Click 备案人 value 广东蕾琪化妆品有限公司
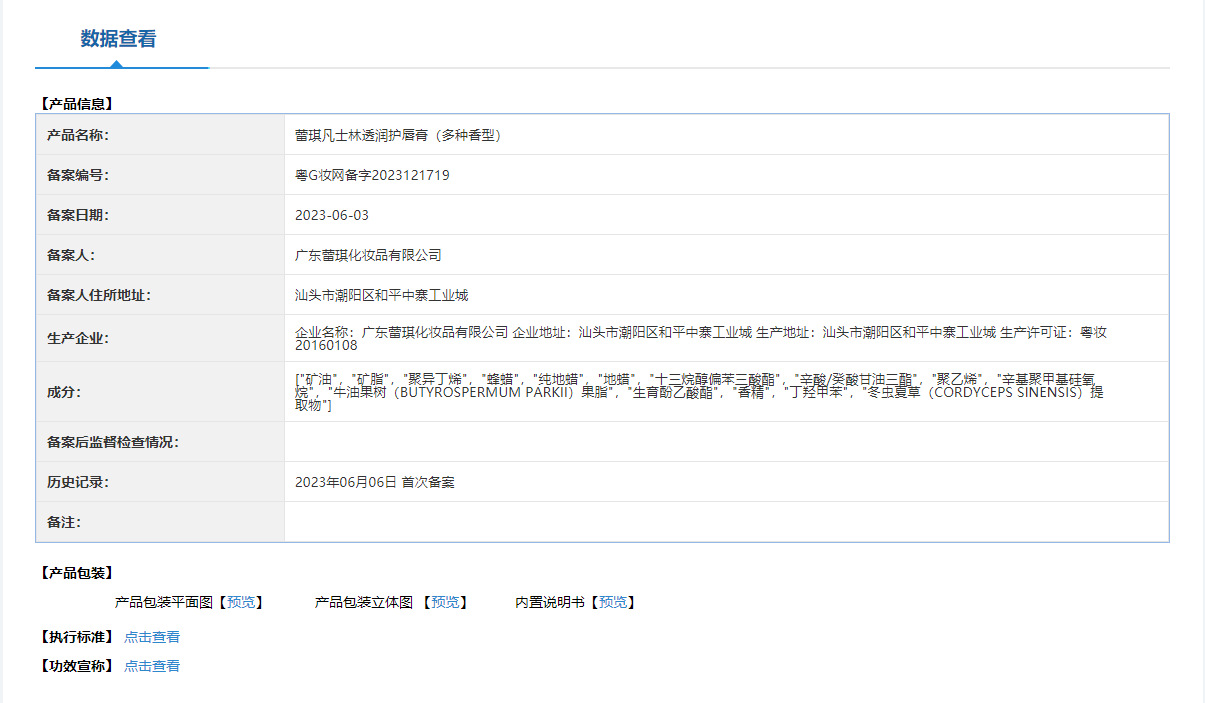This screenshot has height=703, width=1205. (368, 255)
